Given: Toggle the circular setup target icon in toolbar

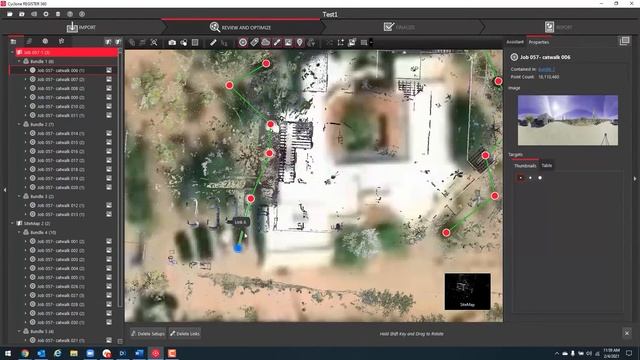Looking at the screenshot, I should pyautogui.click(x=243, y=42).
